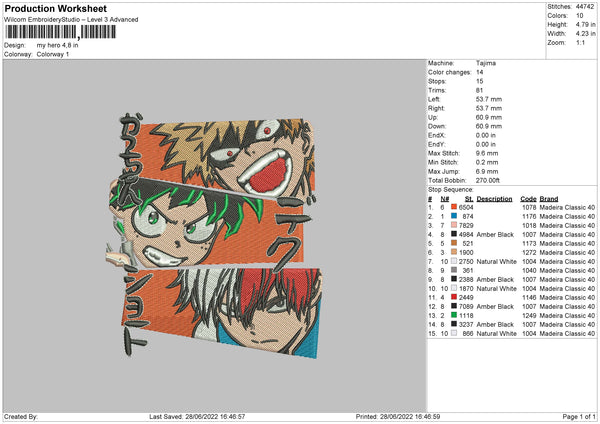Select thread code 1146

pos(529,297)
